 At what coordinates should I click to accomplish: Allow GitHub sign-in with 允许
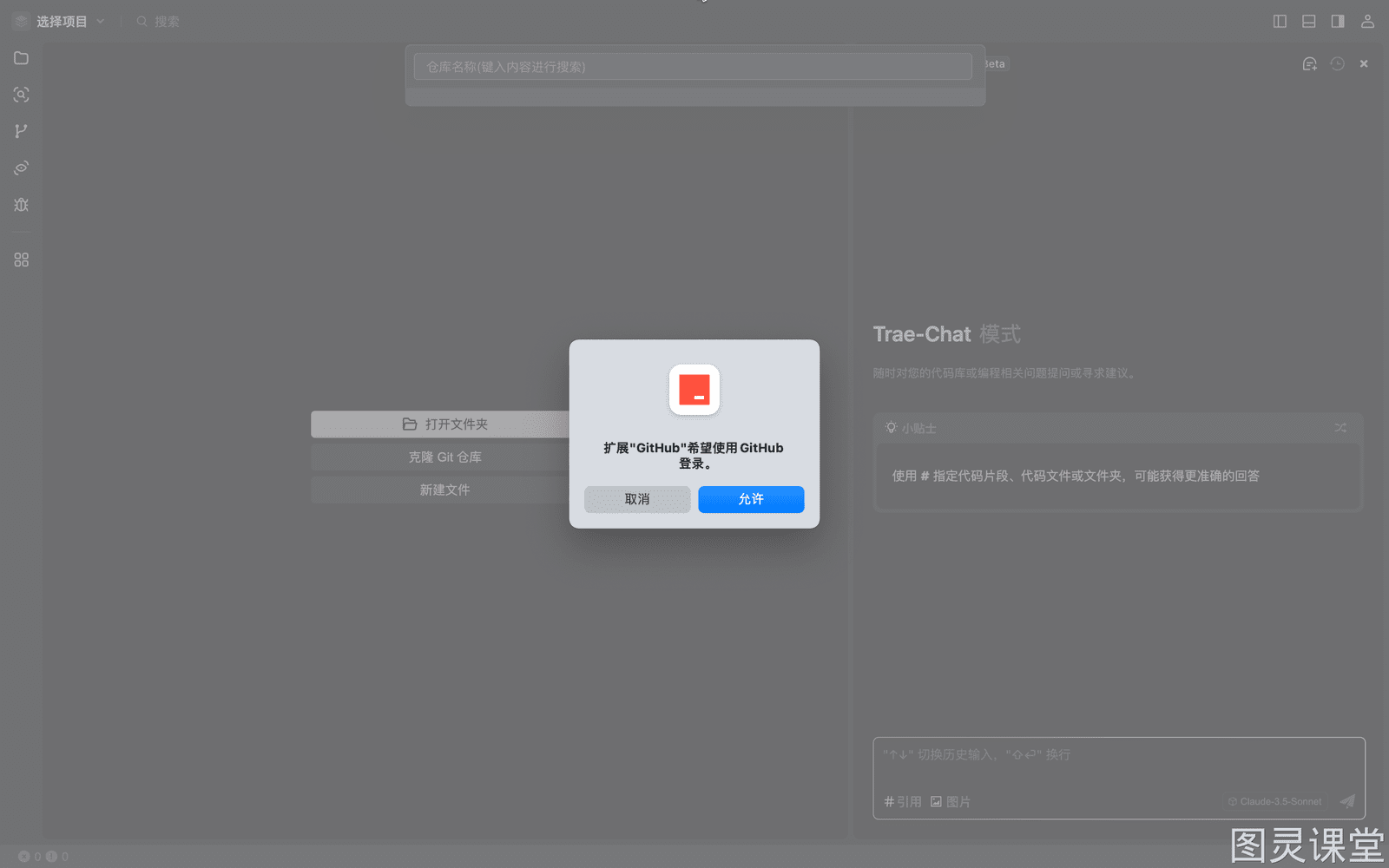(x=751, y=499)
